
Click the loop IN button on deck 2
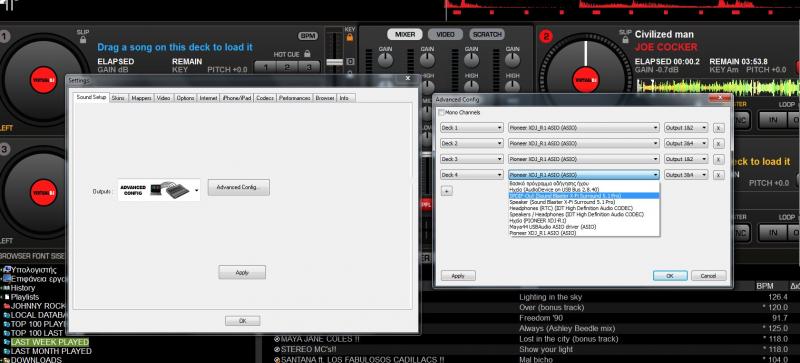[x=773, y=119]
